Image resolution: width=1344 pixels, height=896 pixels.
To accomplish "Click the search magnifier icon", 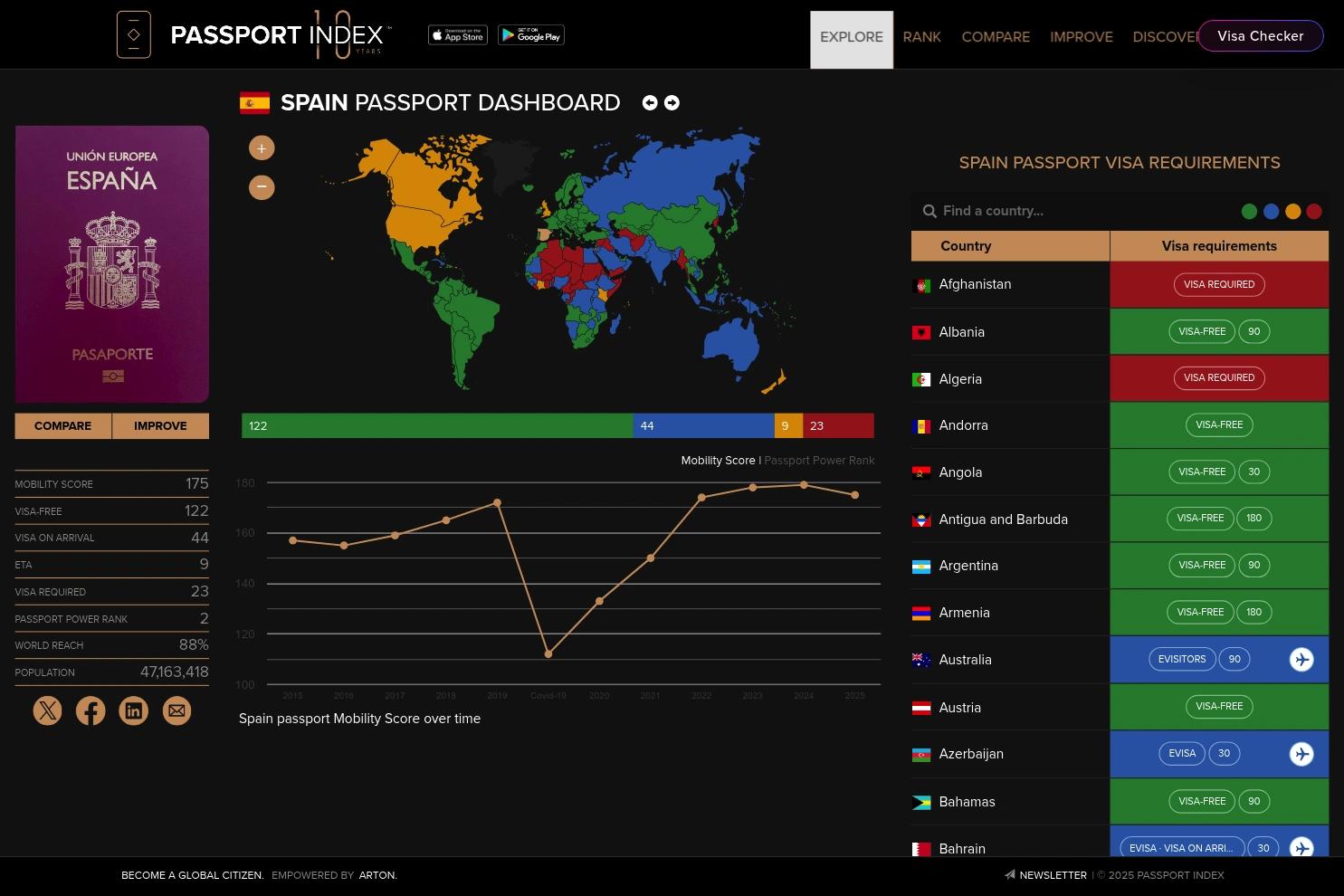I will [x=929, y=211].
